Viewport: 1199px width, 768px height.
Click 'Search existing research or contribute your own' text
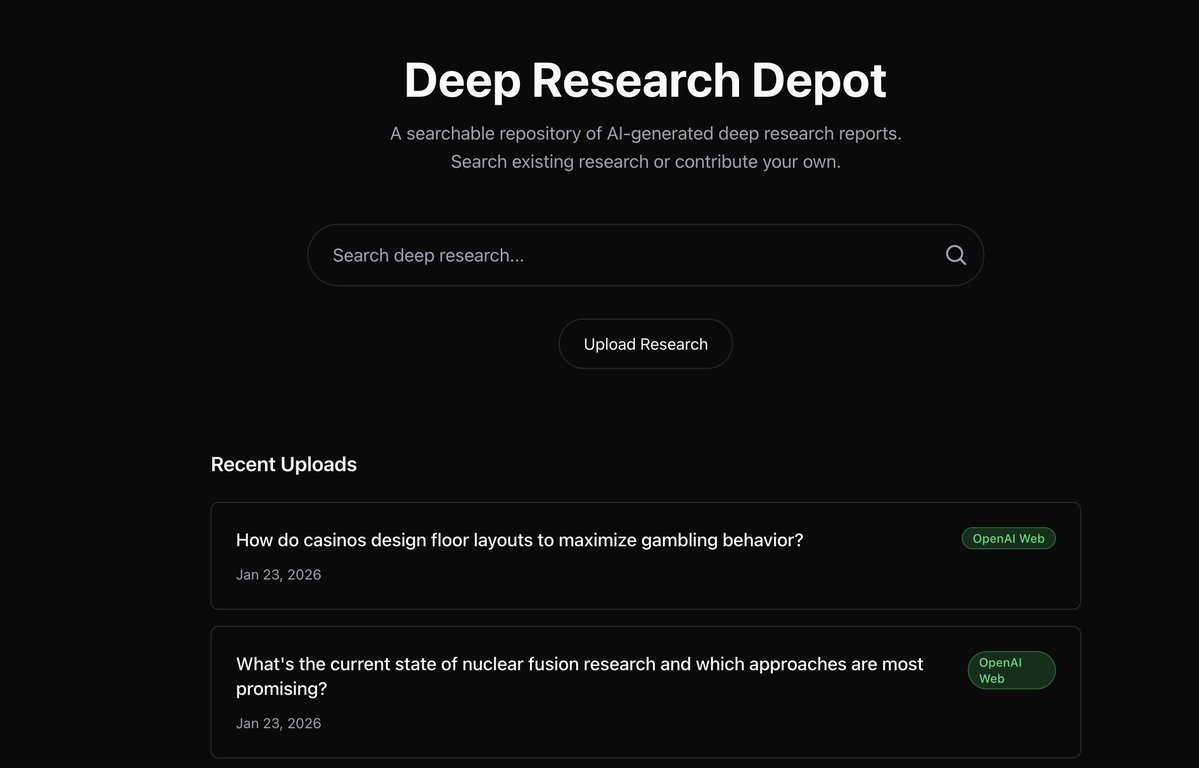[x=645, y=161]
